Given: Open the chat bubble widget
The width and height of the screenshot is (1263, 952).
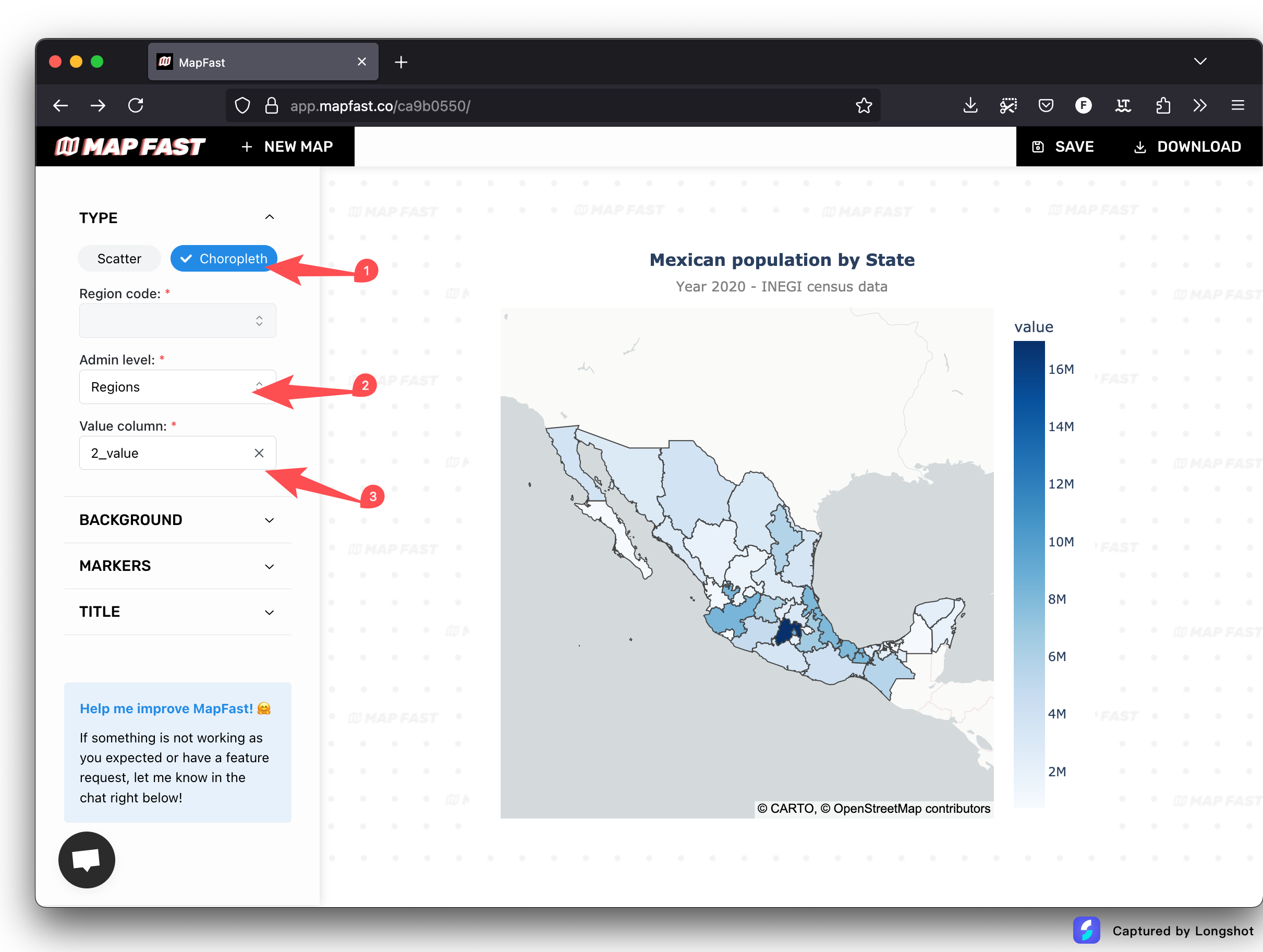Looking at the screenshot, I should pyautogui.click(x=87, y=860).
